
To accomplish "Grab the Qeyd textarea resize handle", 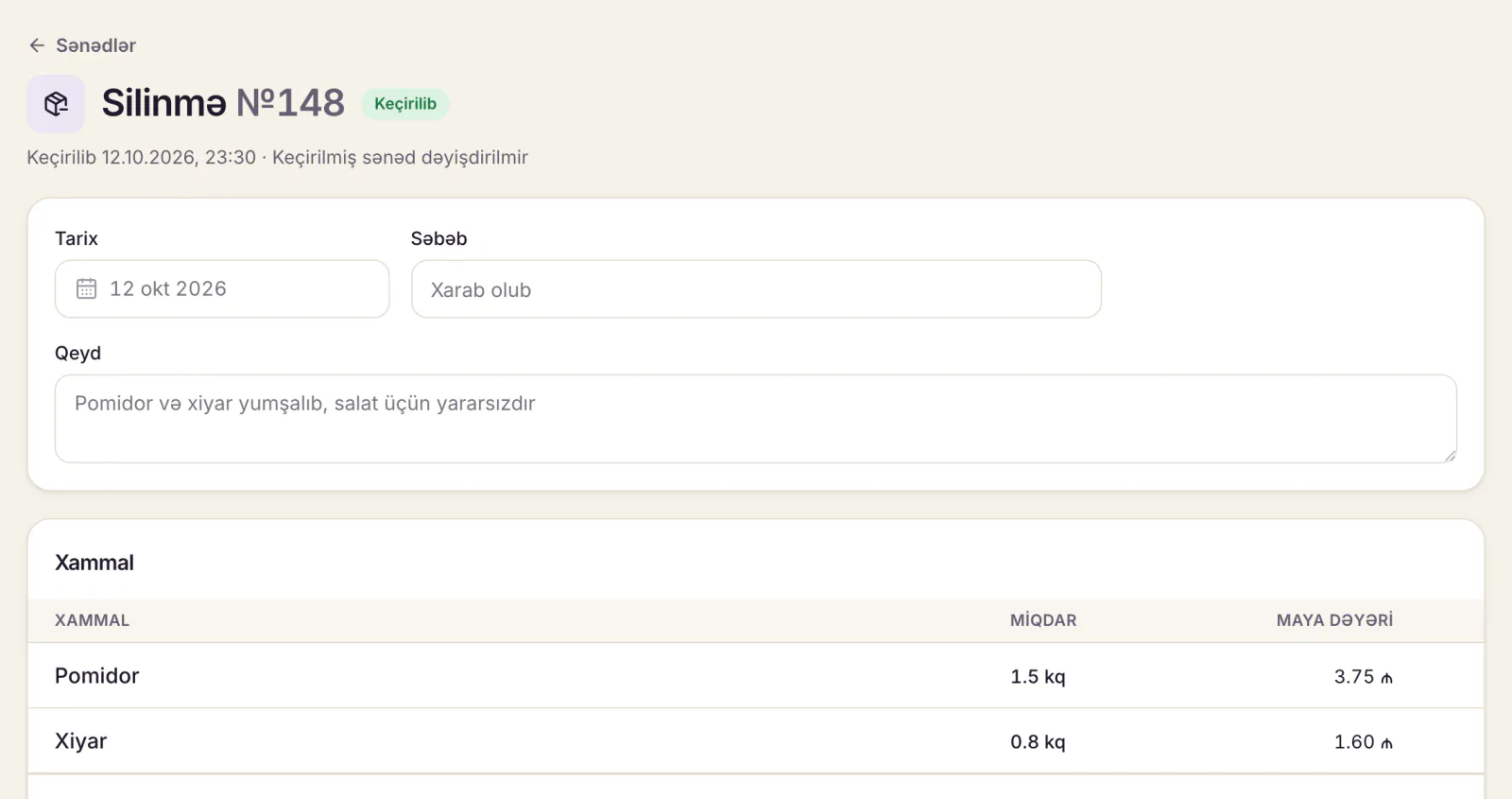I will 1450,456.
